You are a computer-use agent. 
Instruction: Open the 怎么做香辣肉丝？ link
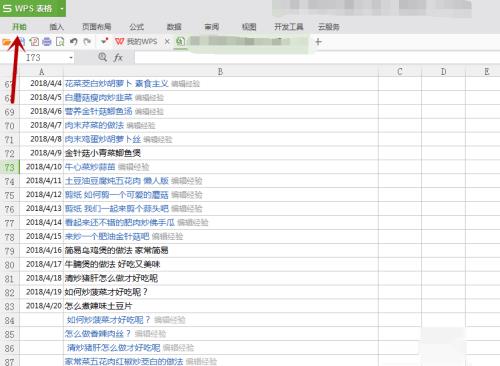97,334
